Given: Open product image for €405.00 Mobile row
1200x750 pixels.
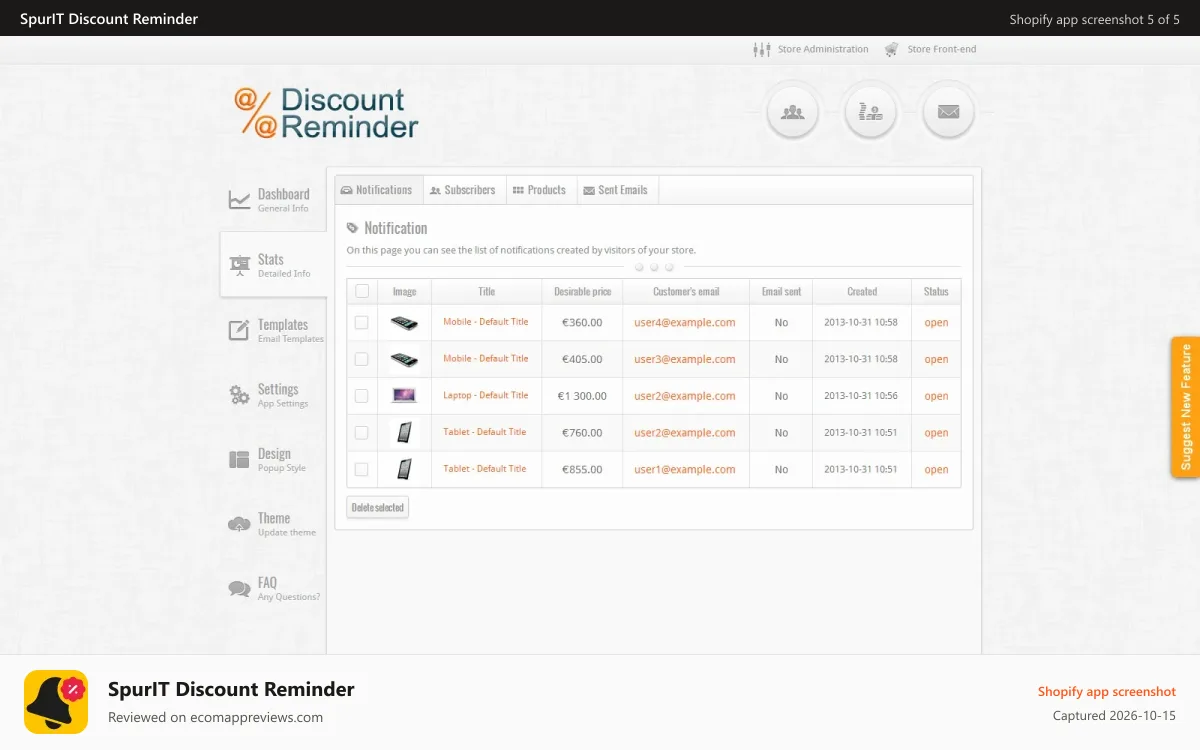Looking at the screenshot, I should tap(404, 359).
